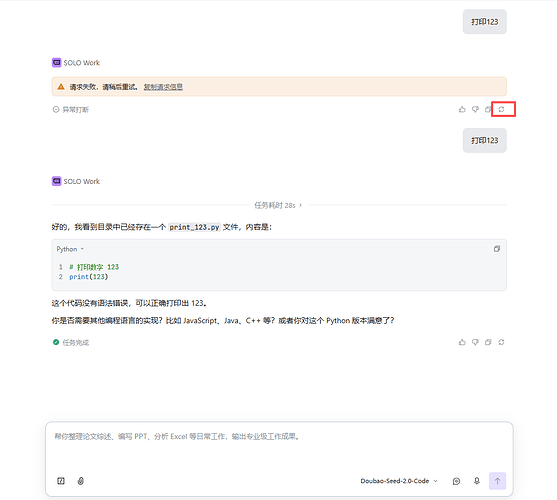Image resolution: width=557 pixels, height=500 pixels.
Task: Give thumbs down to the completed task response
Action: click(475, 342)
